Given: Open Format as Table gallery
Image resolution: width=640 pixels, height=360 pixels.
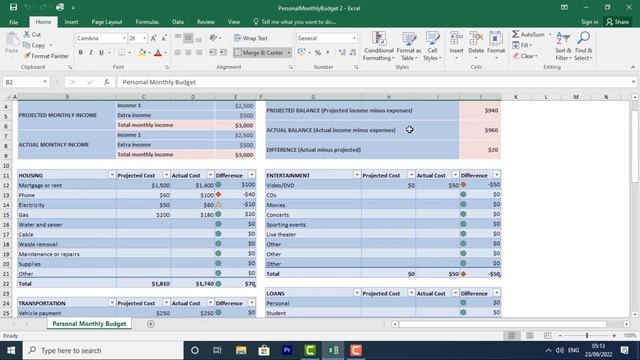Looking at the screenshot, I should point(408,46).
